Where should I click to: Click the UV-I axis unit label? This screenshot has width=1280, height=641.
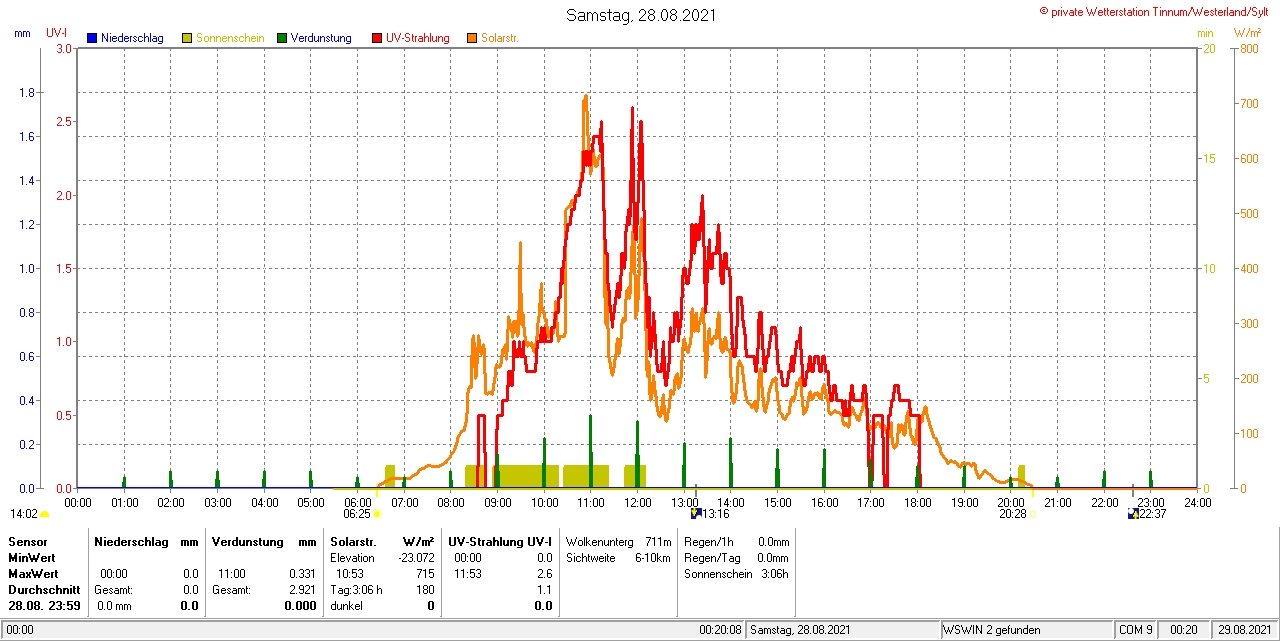(x=57, y=33)
